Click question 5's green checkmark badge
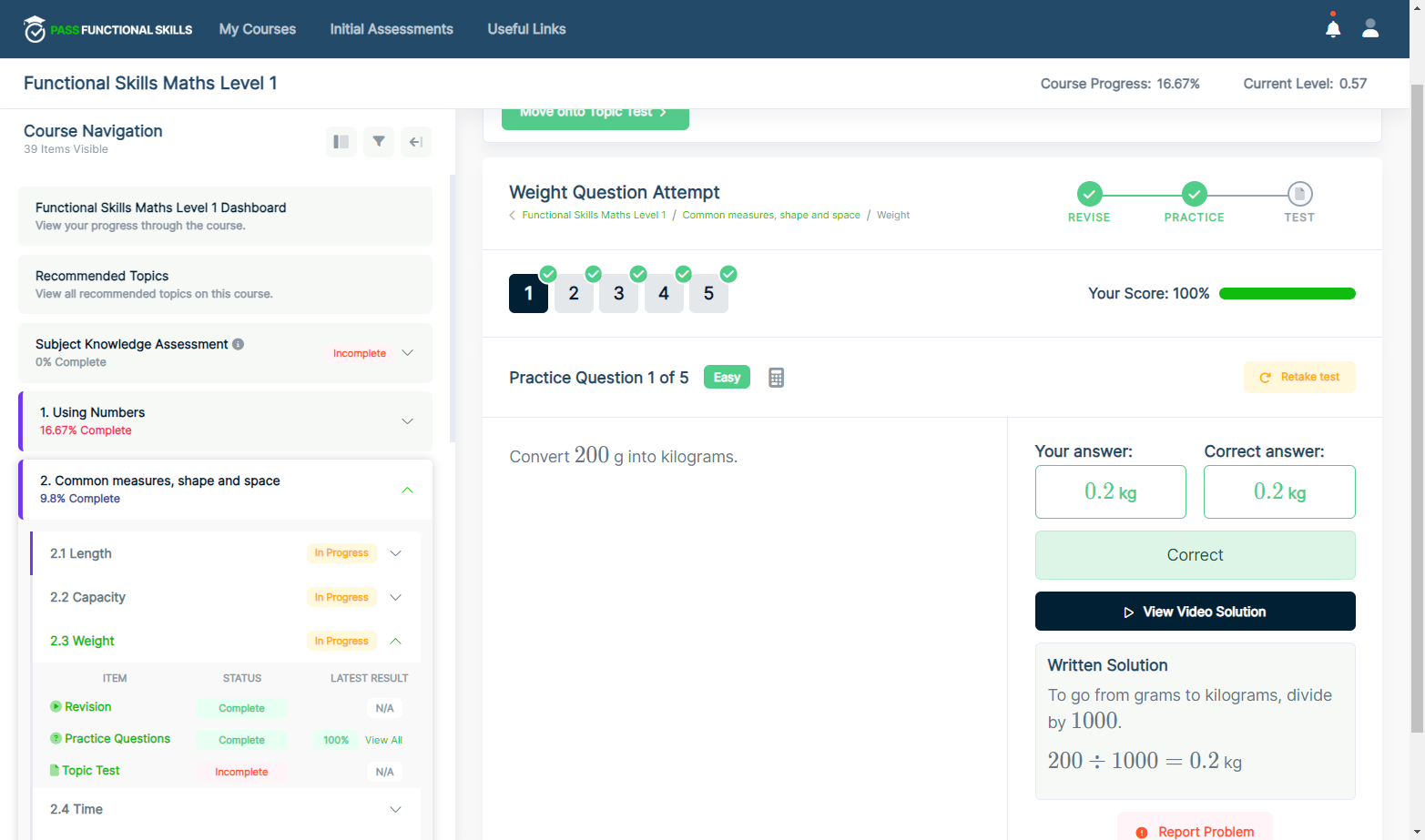1425x840 pixels. (728, 274)
